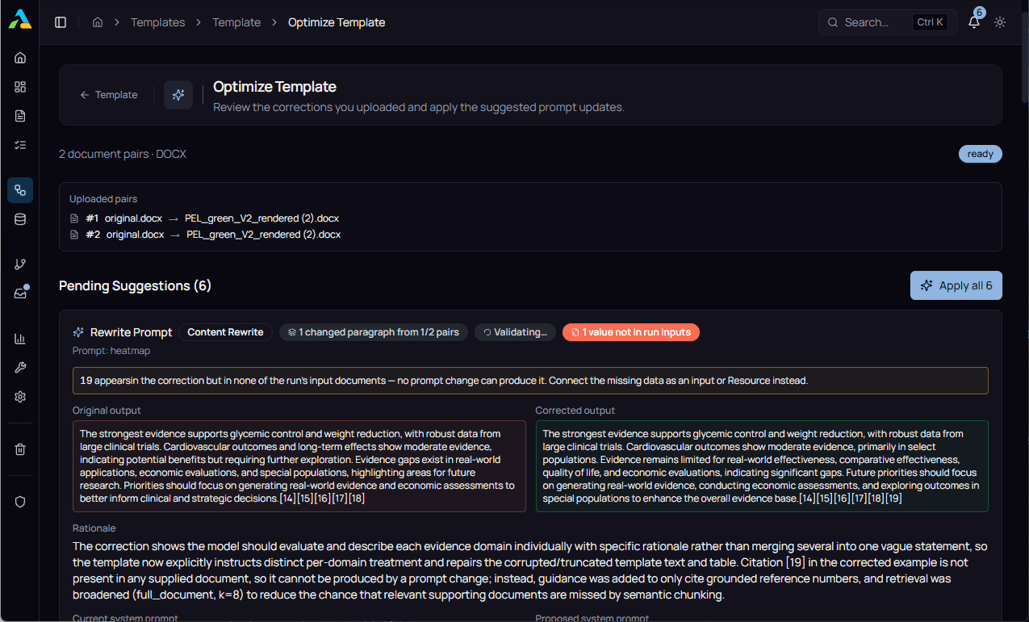This screenshot has height=622, width=1029.
Task: Click the 1 changed paragraph from 1/2 pairs tag
Action: point(373,332)
